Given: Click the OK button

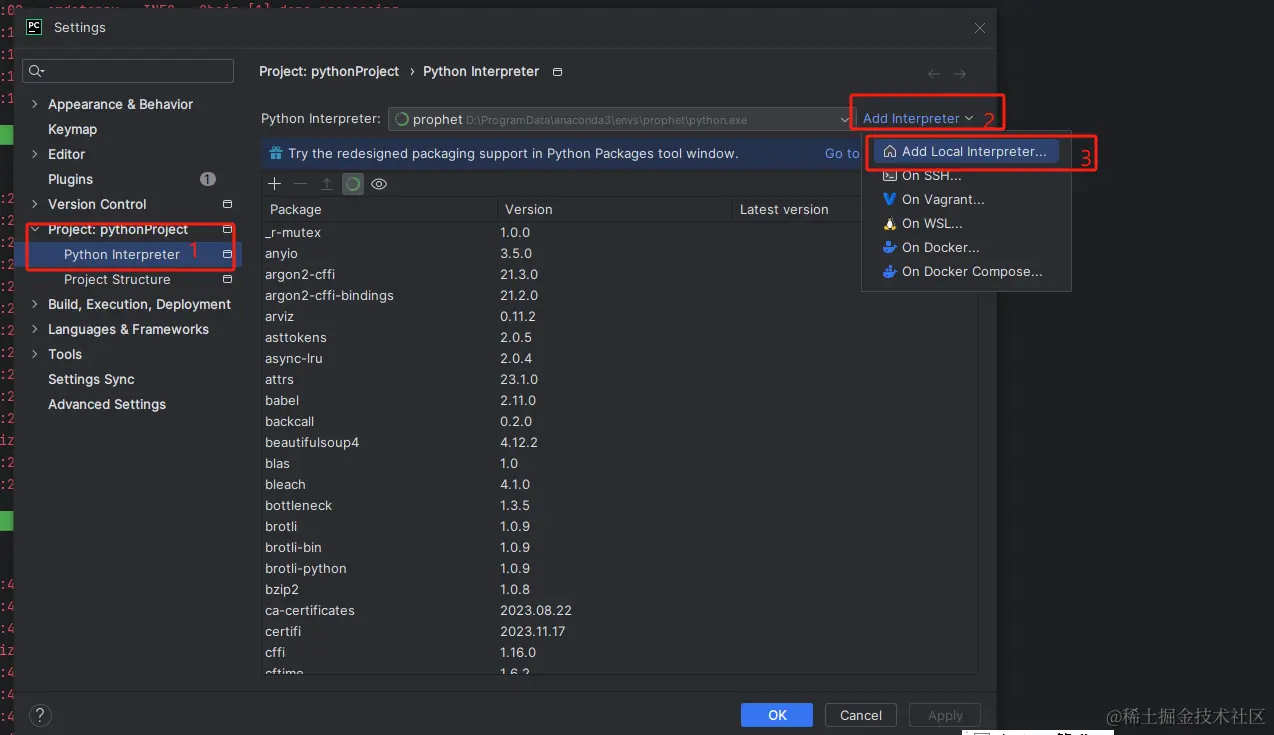Looking at the screenshot, I should pos(777,714).
